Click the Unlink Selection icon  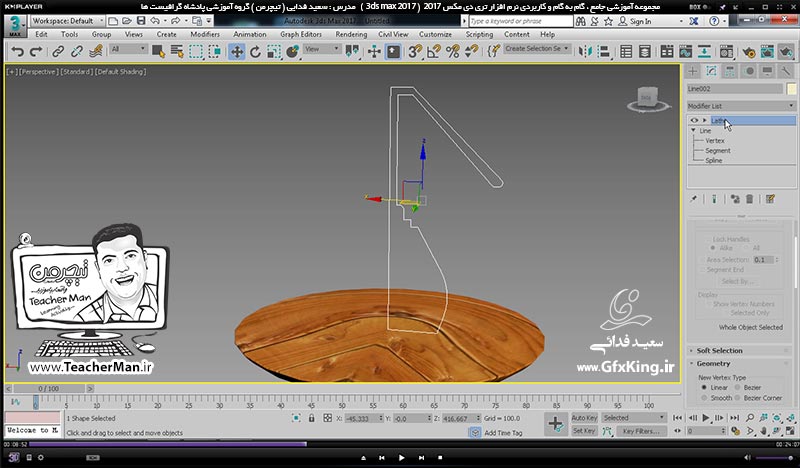click(x=77, y=52)
